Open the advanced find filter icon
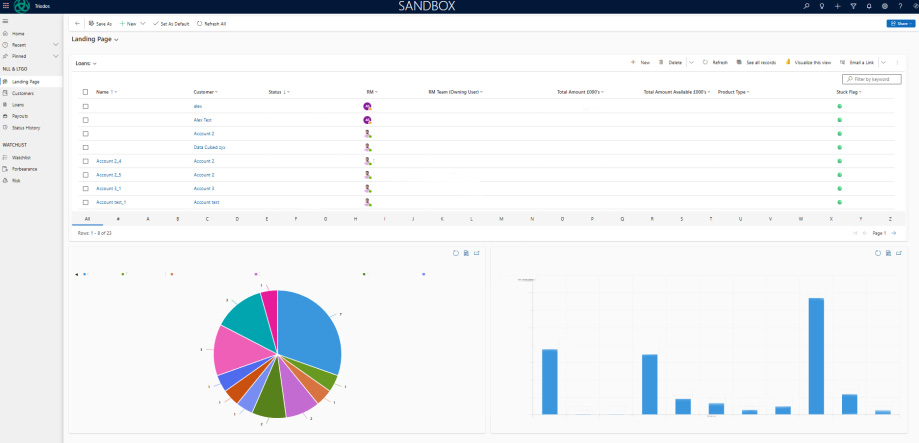Screen dimensions: 919x443 point(853,6)
